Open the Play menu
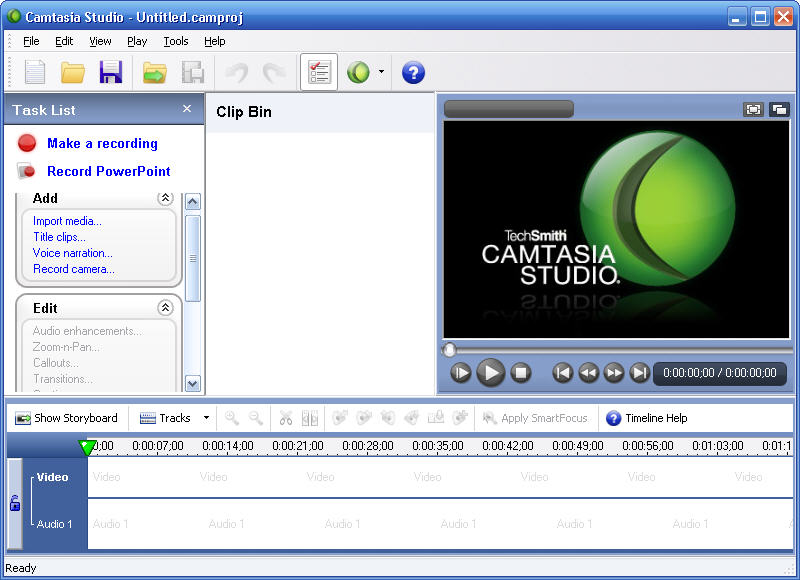800x580 pixels. pos(137,41)
